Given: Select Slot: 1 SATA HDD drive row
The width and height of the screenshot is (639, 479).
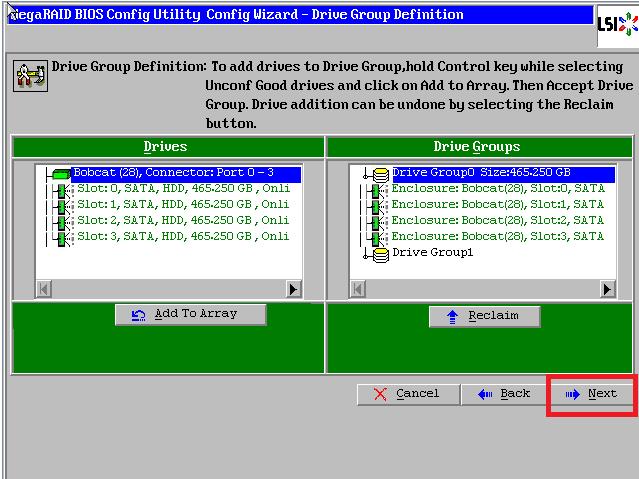Looking at the screenshot, I should pos(183,204).
